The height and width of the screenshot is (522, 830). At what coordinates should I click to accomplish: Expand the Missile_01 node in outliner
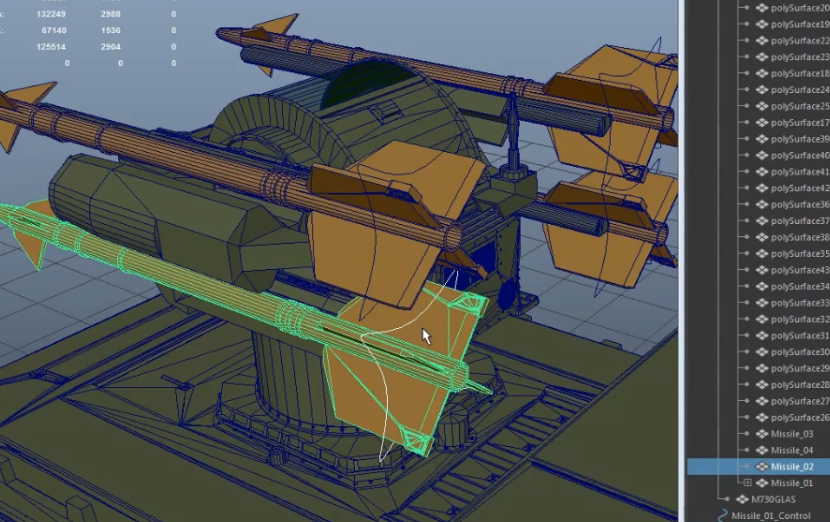747,483
